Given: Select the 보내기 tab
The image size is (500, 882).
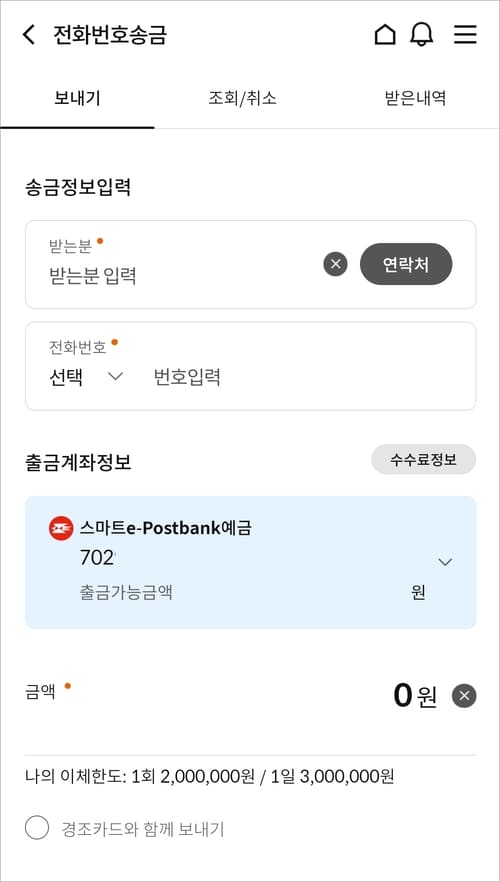Looking at the screenshot, I should coord(77,98).
